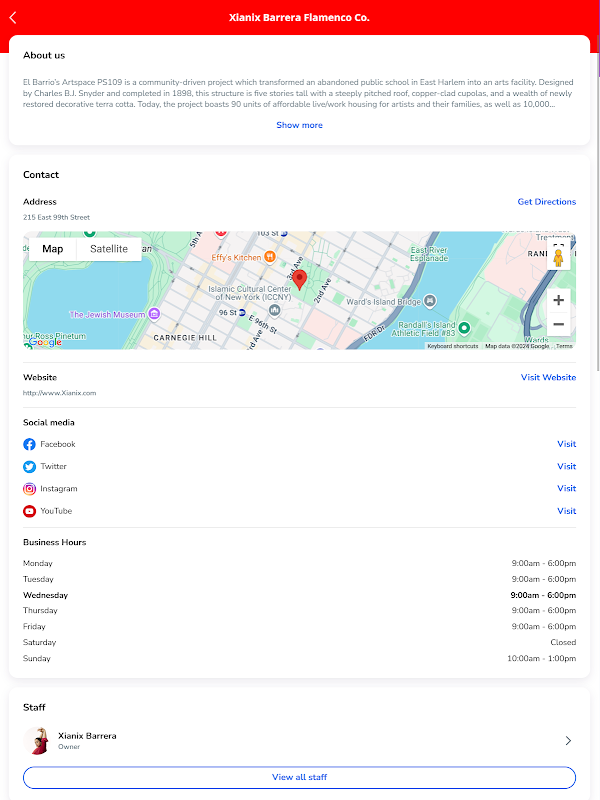Switch map to Satellite view
Screen dimensions: 600x800
(109, 249)
